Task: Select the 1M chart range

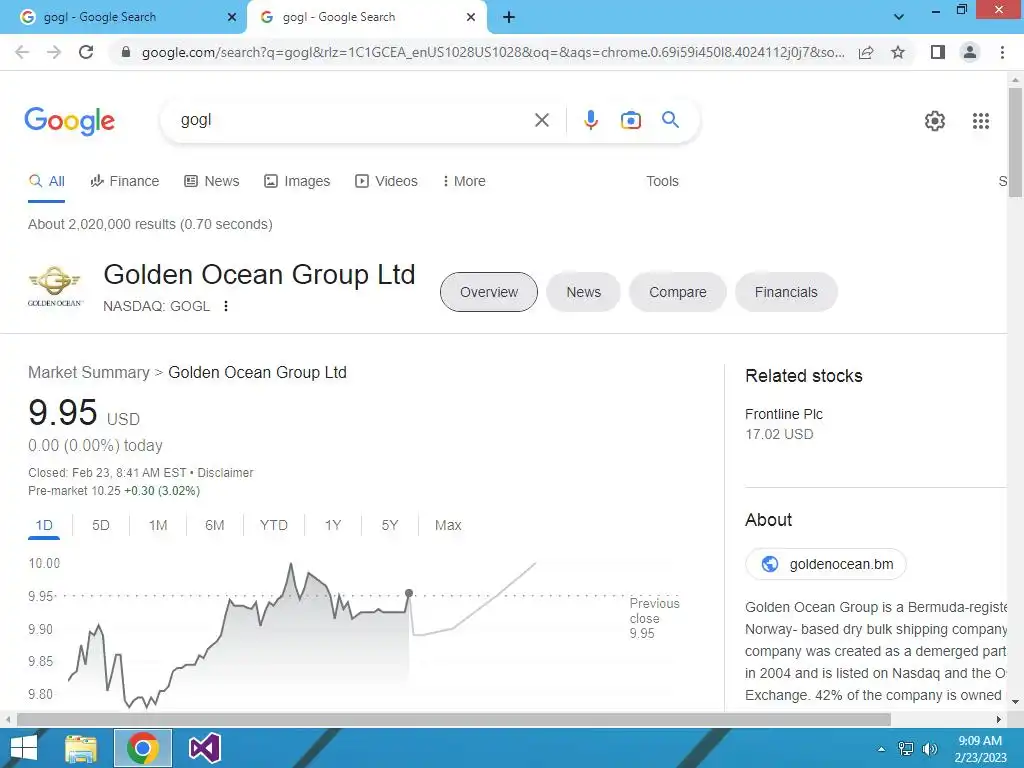Action: 158,525
